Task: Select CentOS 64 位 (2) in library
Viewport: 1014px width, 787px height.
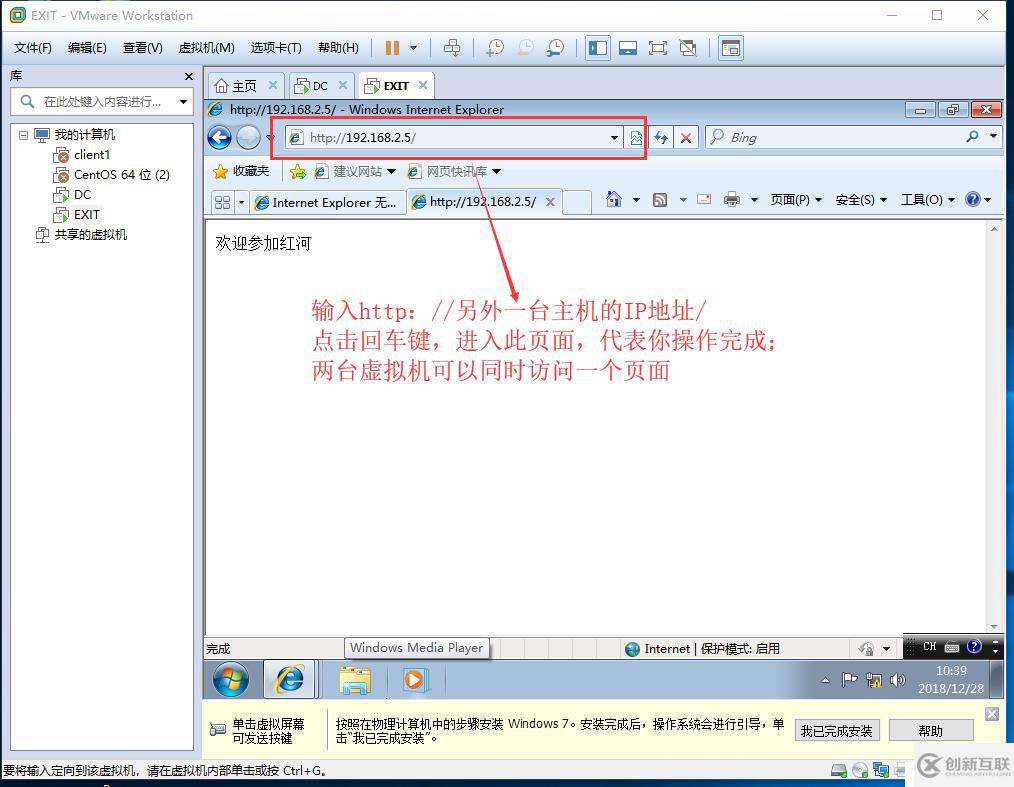Action: pyautogui.click(x=122, y=175)
